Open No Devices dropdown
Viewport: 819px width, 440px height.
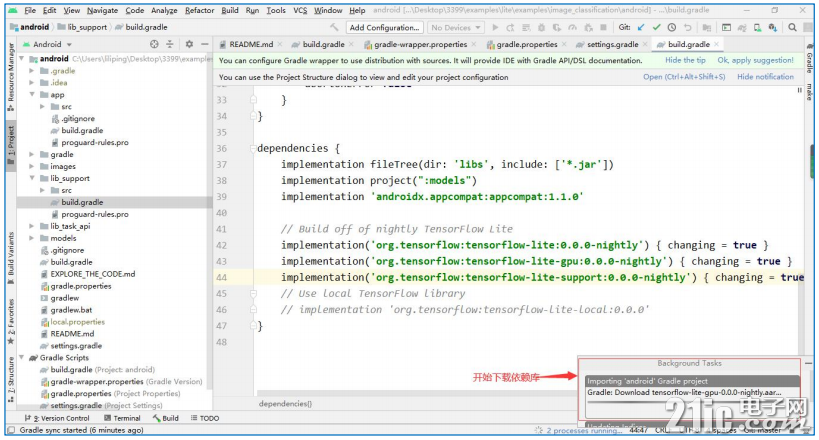pyautogui.click(x=456, y=27)
